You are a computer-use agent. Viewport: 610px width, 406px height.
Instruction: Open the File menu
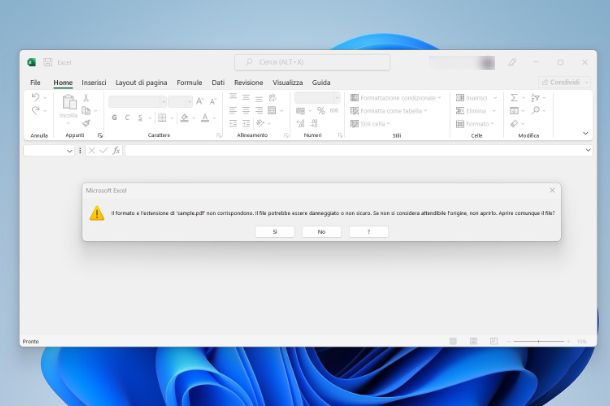tap(35, 82)
